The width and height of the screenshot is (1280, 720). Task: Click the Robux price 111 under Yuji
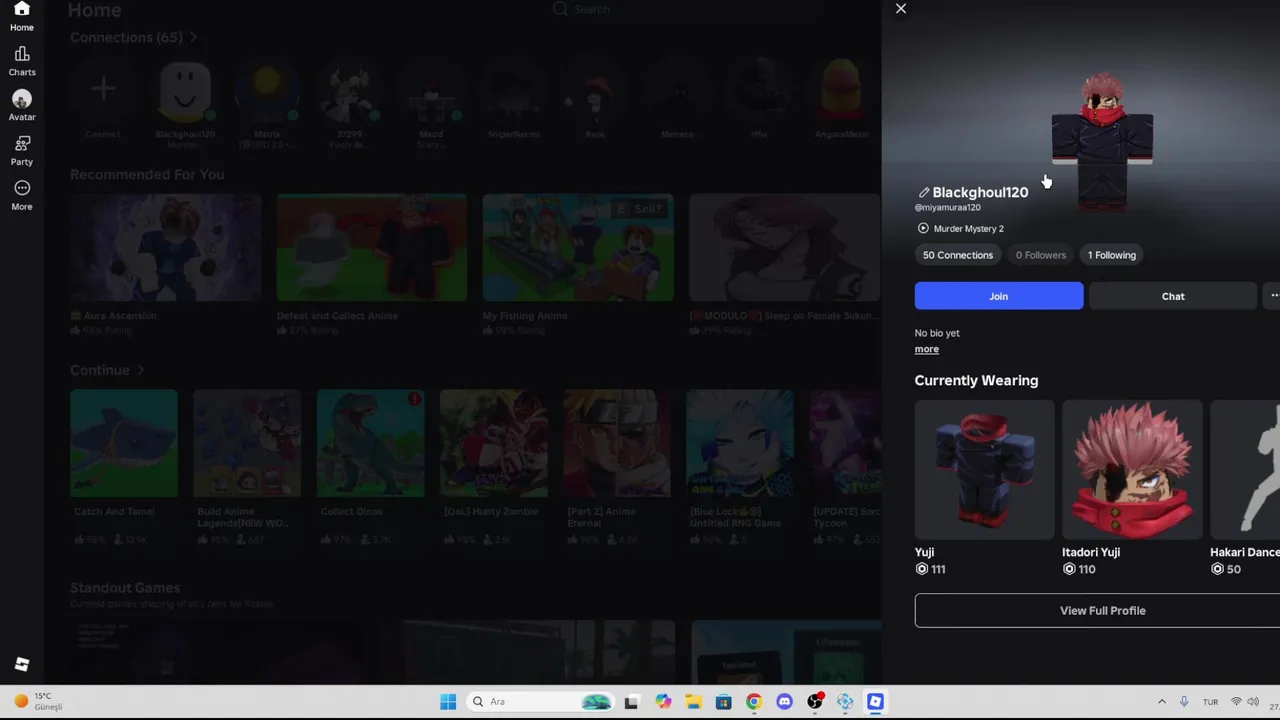tap(930, 569)
